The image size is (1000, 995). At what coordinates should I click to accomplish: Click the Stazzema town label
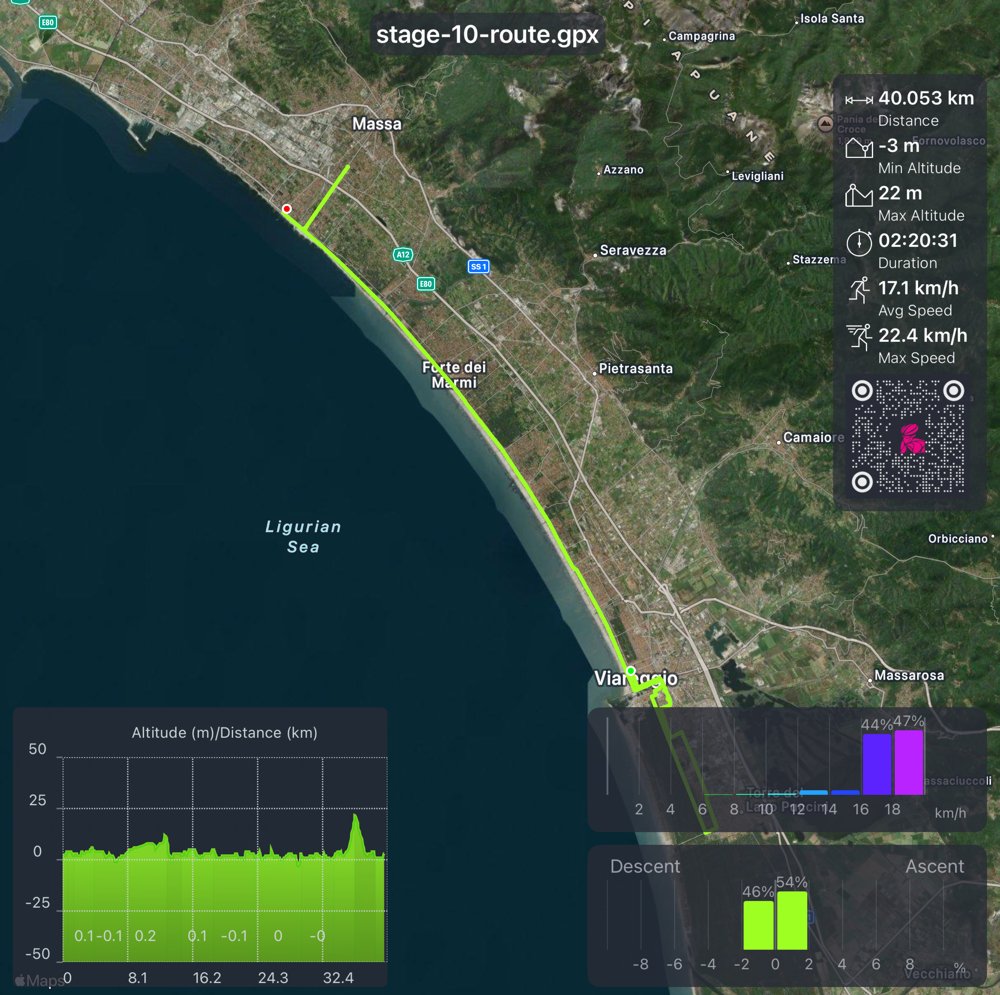coord(819,260)
